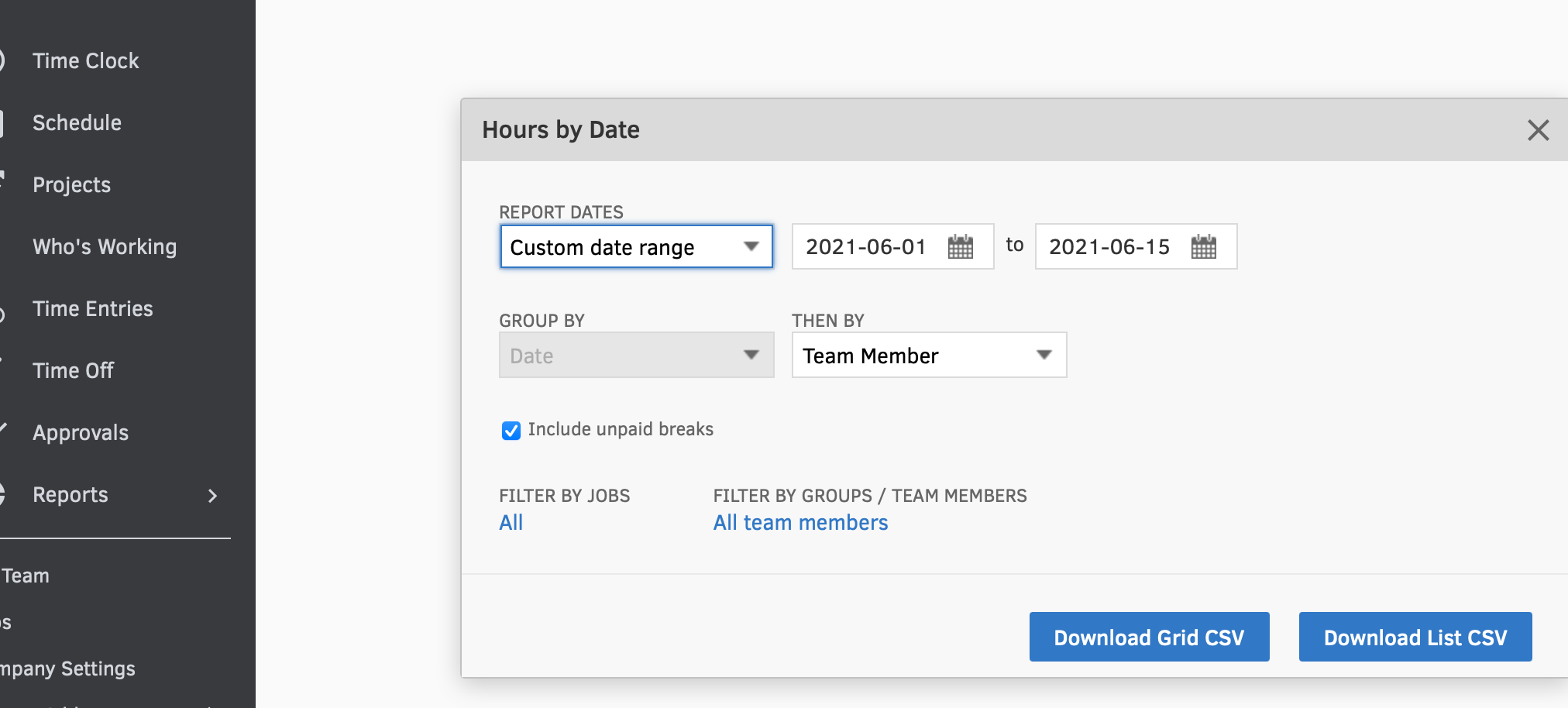This screenshot has width=1568, height=708.
Task: Click the start date field 2021-06-01
Action: [865, 247]
